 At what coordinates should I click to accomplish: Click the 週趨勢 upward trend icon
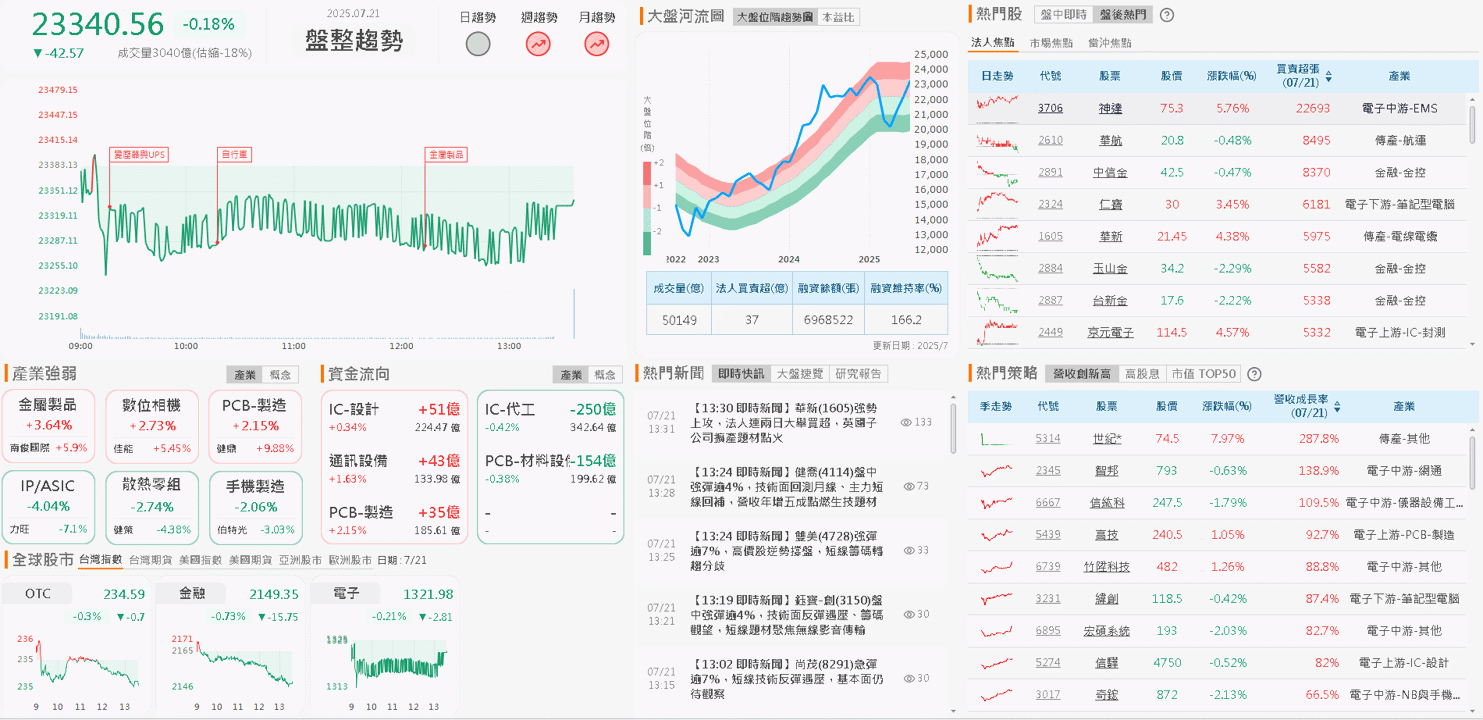pyautogui.click(x=538, y=43)
